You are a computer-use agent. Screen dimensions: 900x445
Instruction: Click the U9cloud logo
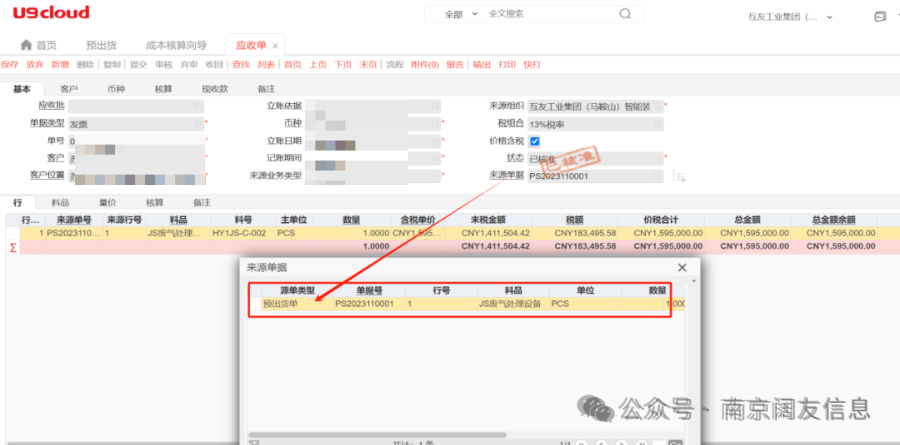(51, 13)
